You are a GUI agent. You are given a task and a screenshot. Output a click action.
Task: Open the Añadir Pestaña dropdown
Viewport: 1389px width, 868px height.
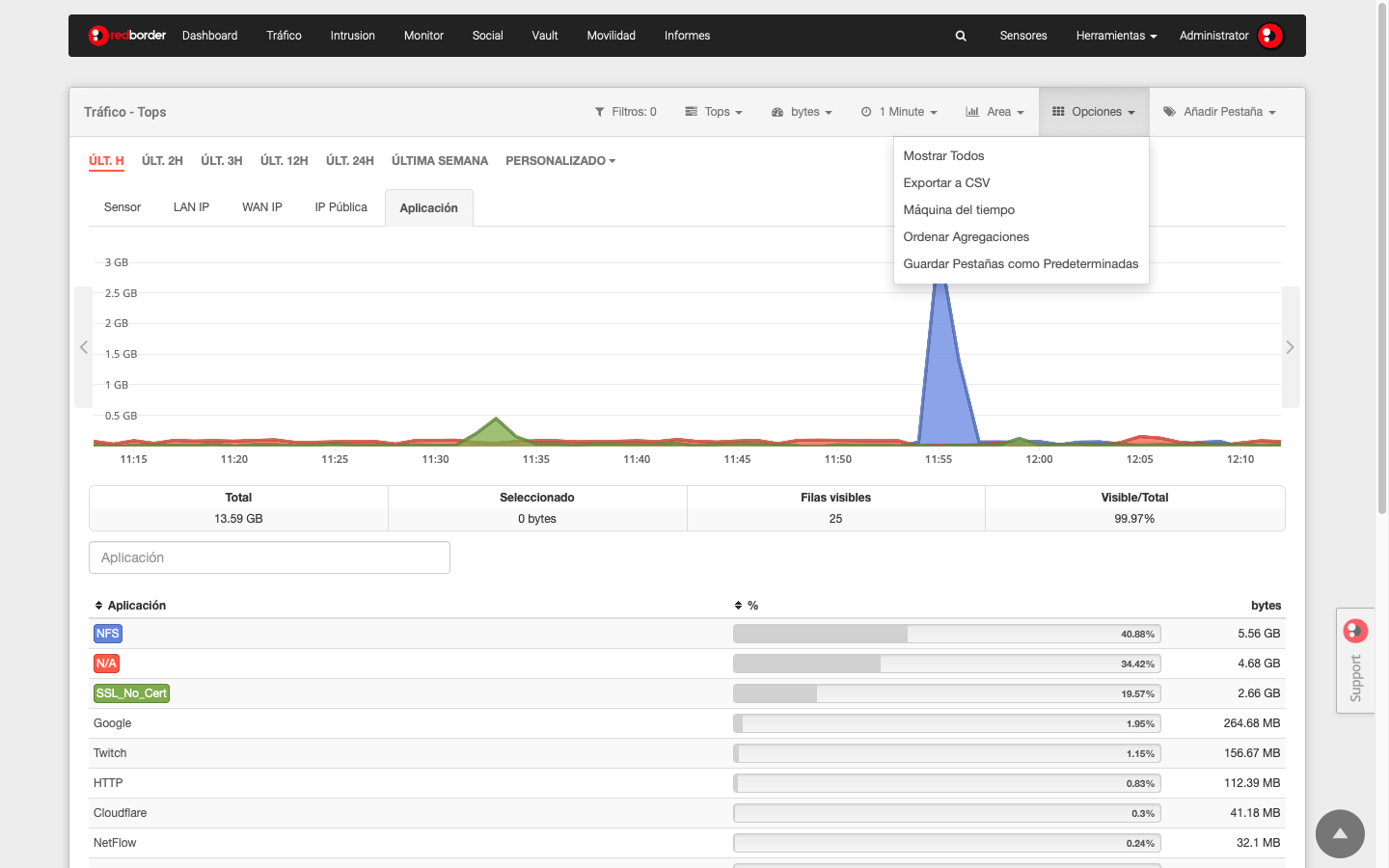pos(1219,112)
